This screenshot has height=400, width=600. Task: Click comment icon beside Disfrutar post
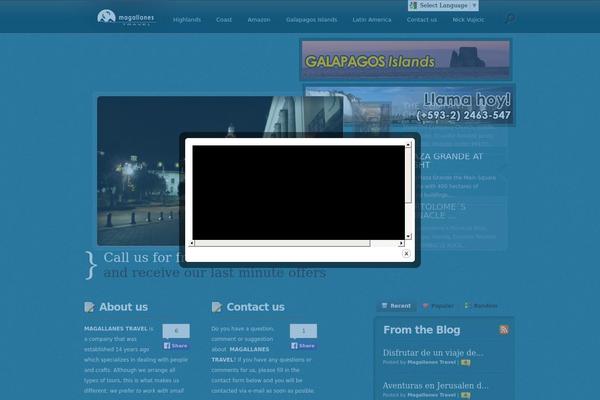[465, 362]
